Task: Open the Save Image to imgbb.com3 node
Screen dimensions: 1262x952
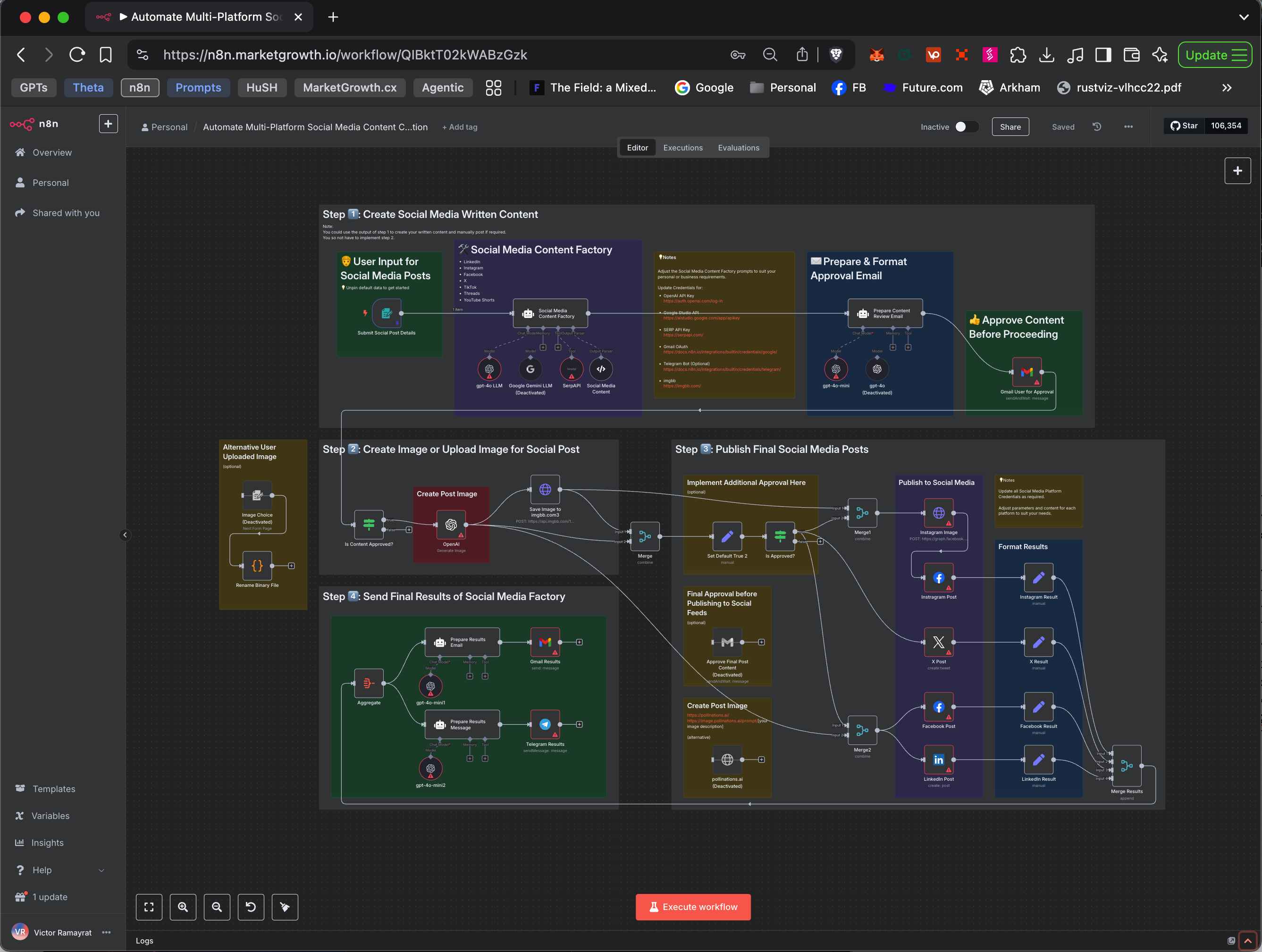Action: (545, 489)
